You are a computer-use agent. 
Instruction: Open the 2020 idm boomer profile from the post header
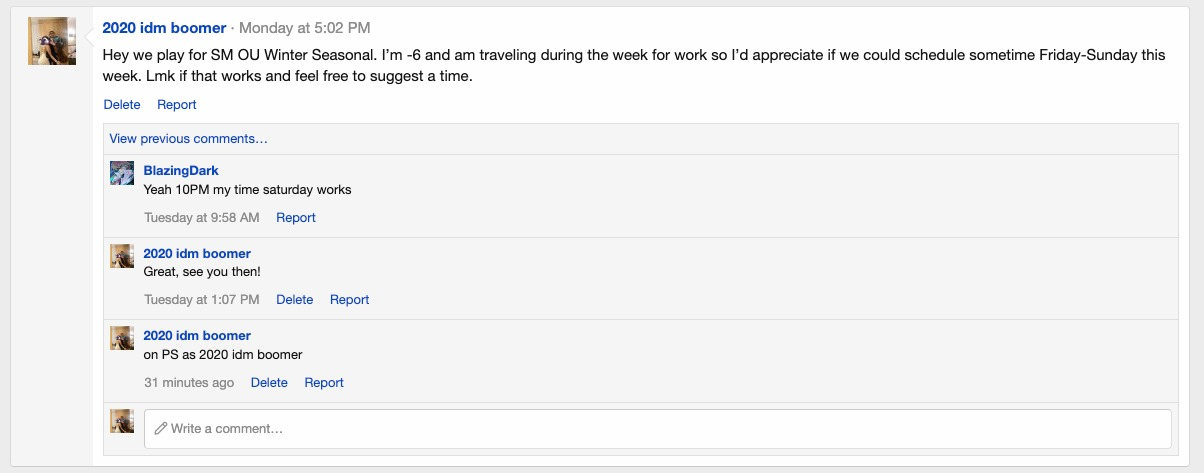coord(165,28)
